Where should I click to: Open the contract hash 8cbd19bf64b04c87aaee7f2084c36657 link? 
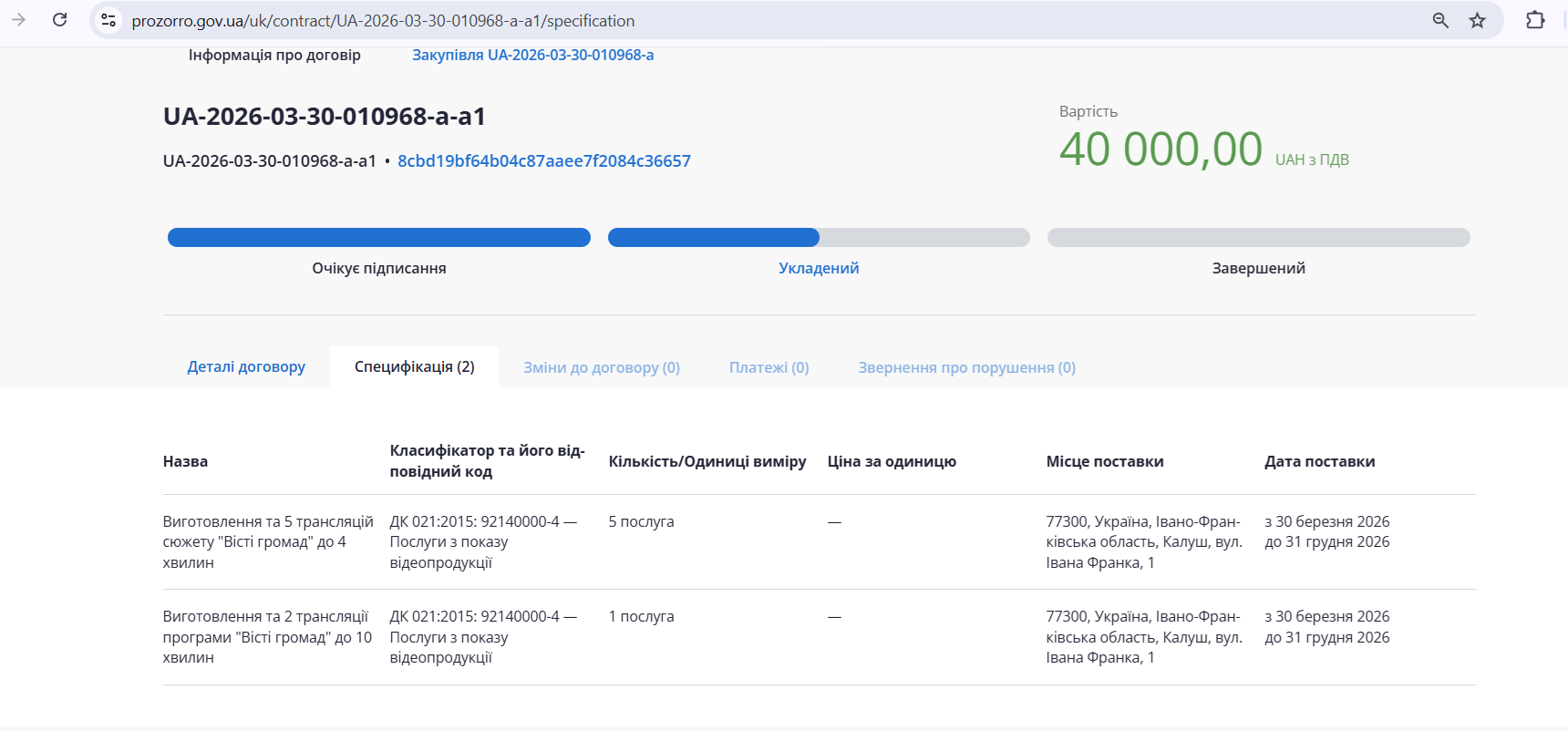(543, 161)
